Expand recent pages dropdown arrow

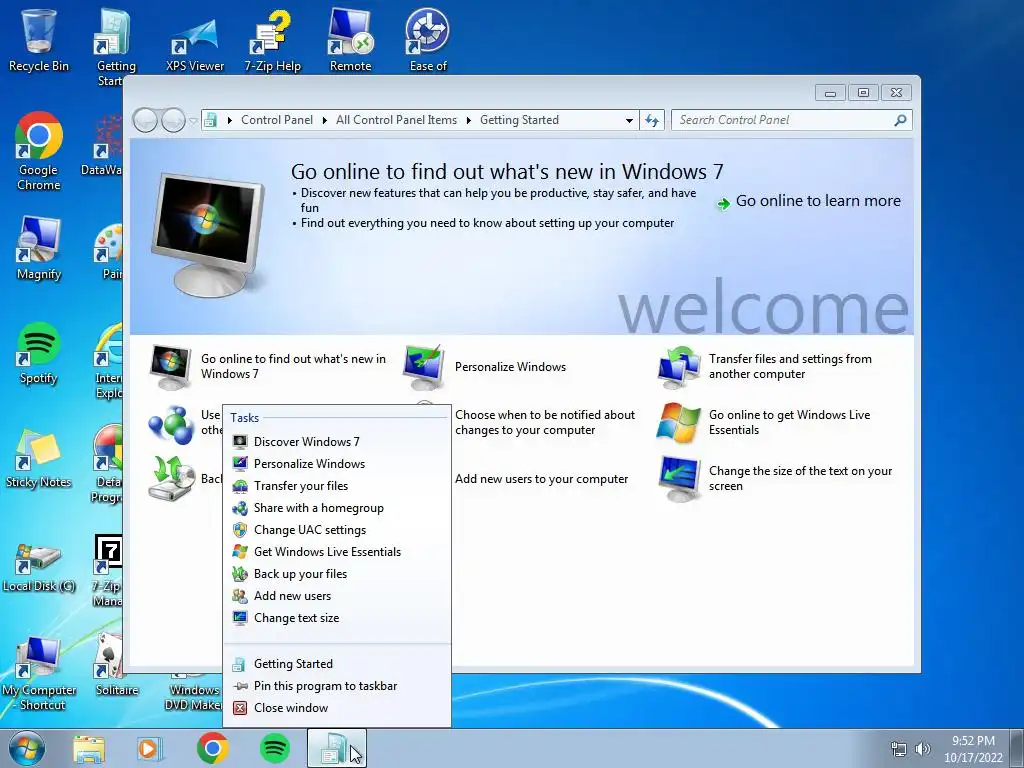[193, 121]
